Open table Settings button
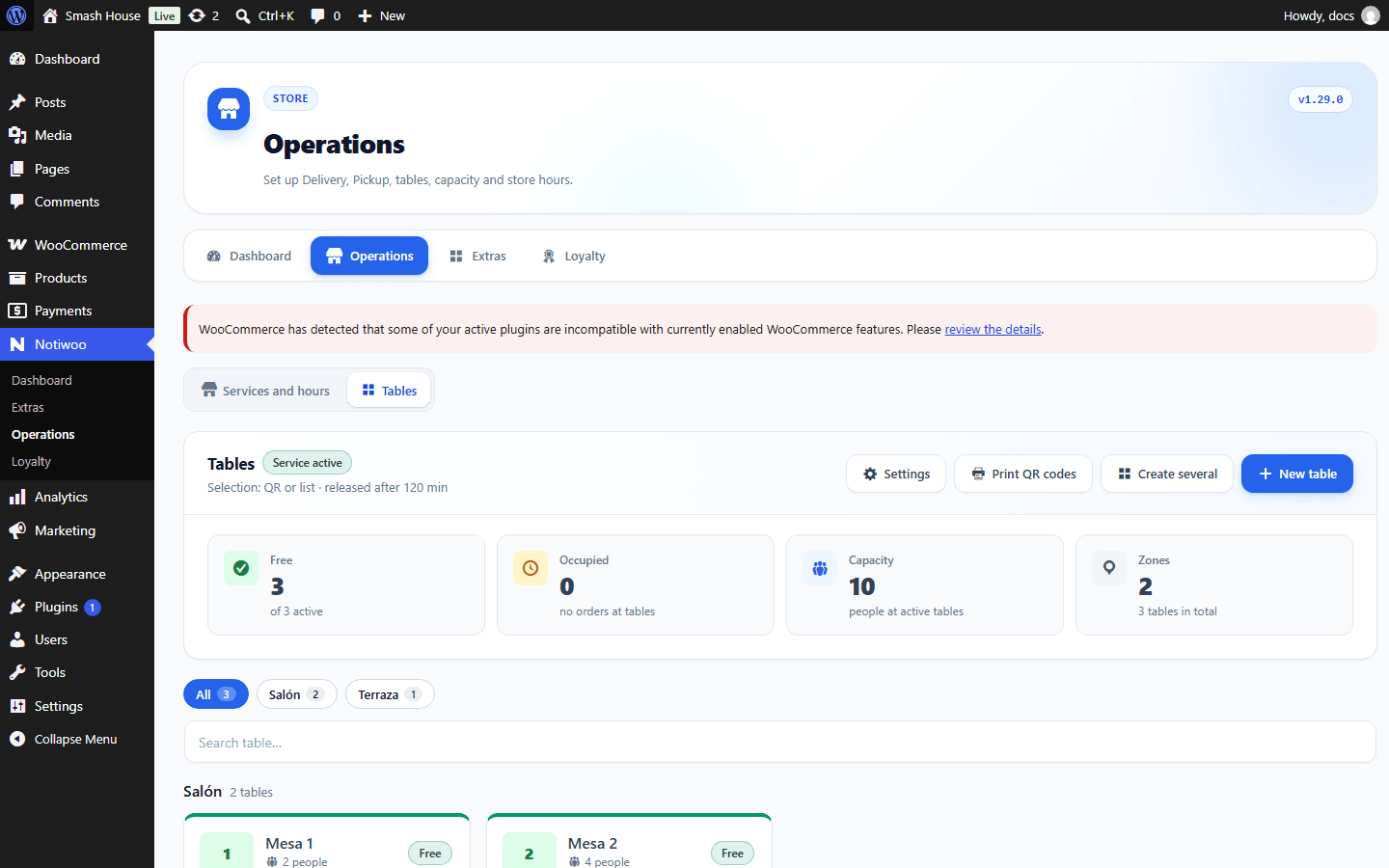 pyautogui.click(x=896, y=474)
